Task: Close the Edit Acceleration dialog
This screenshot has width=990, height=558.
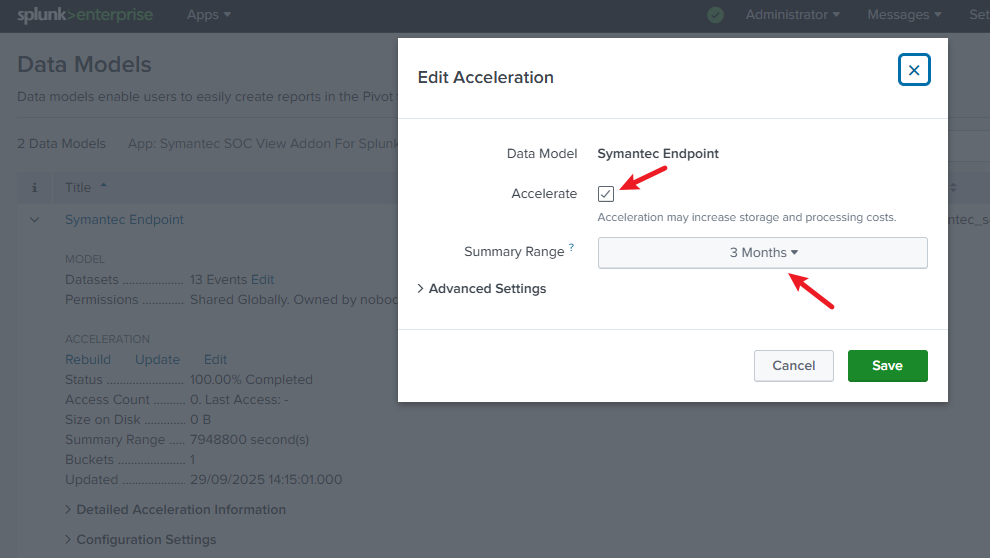Action: pos(914,70)
